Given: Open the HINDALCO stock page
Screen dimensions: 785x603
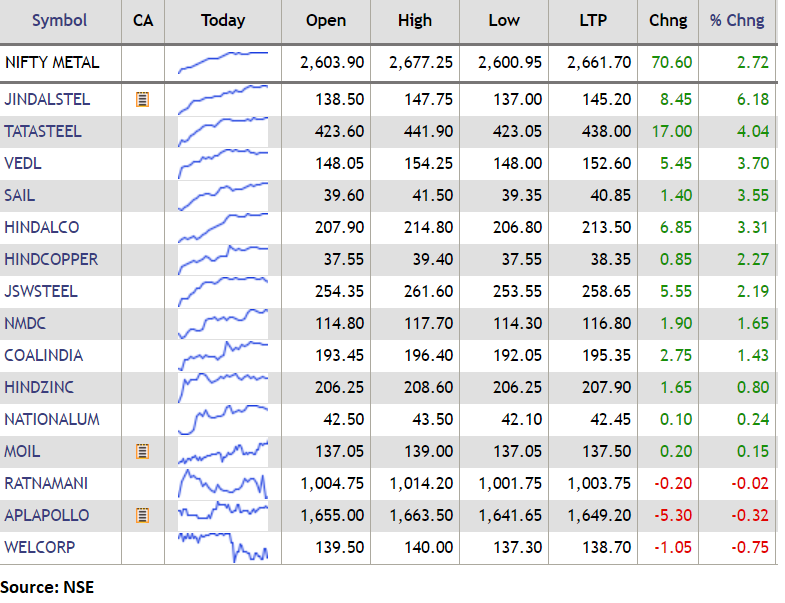Looking at the screenshot, I should click(42, 227).
